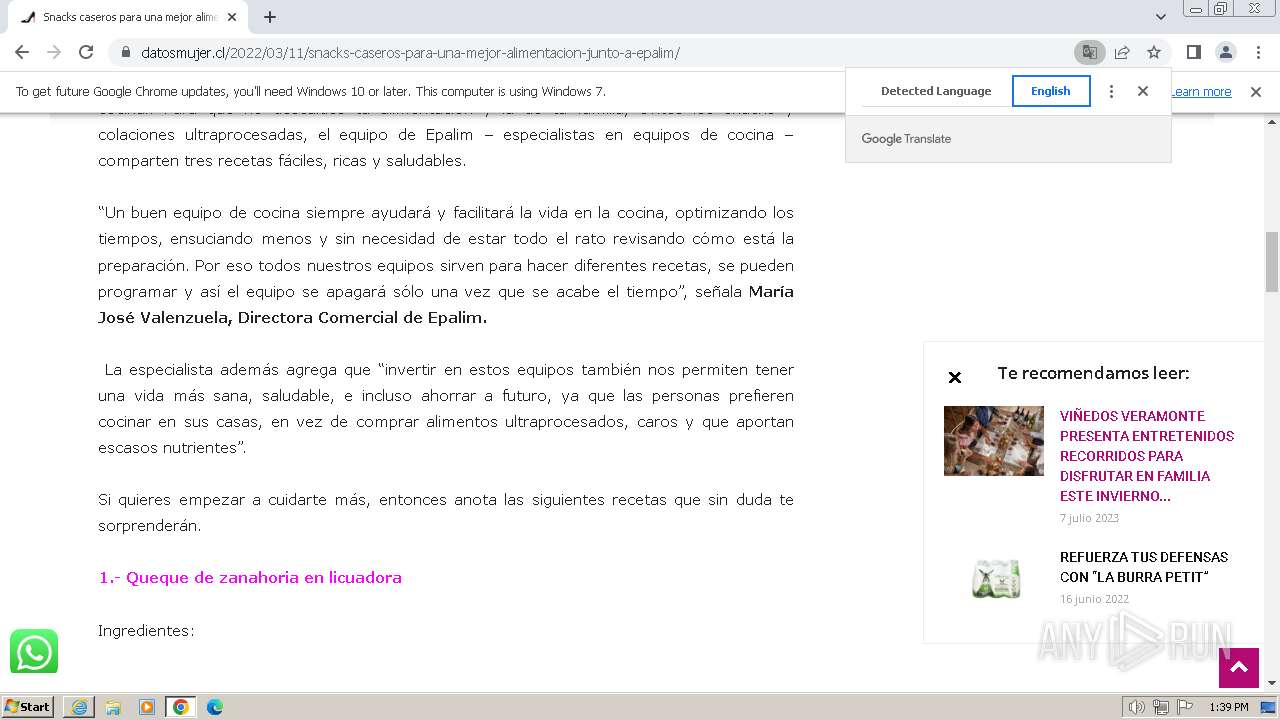
Task: Select the Chrome taskbar button
Action: [181, 707]
